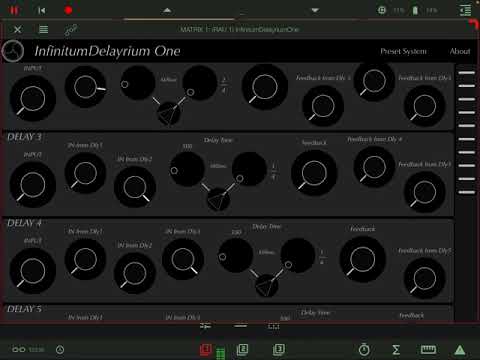The image size is (480, 360).
Task: Adjust Delay 4 IN from Dly3 knob
Action: pyautogui.click(x=183, y=259)
